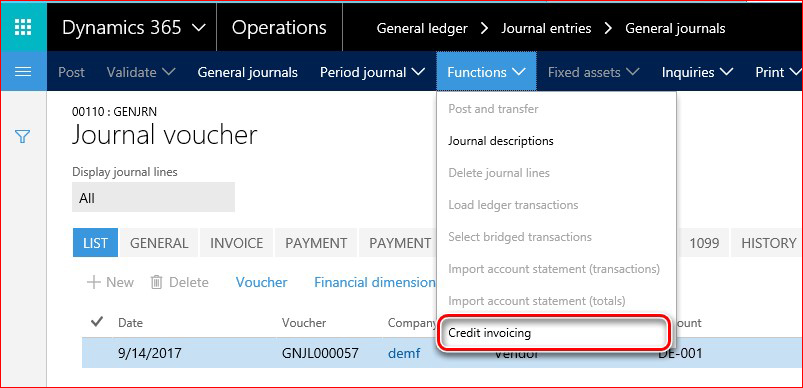
Task: Open the demf company link
Action: (x=404, y=353)
